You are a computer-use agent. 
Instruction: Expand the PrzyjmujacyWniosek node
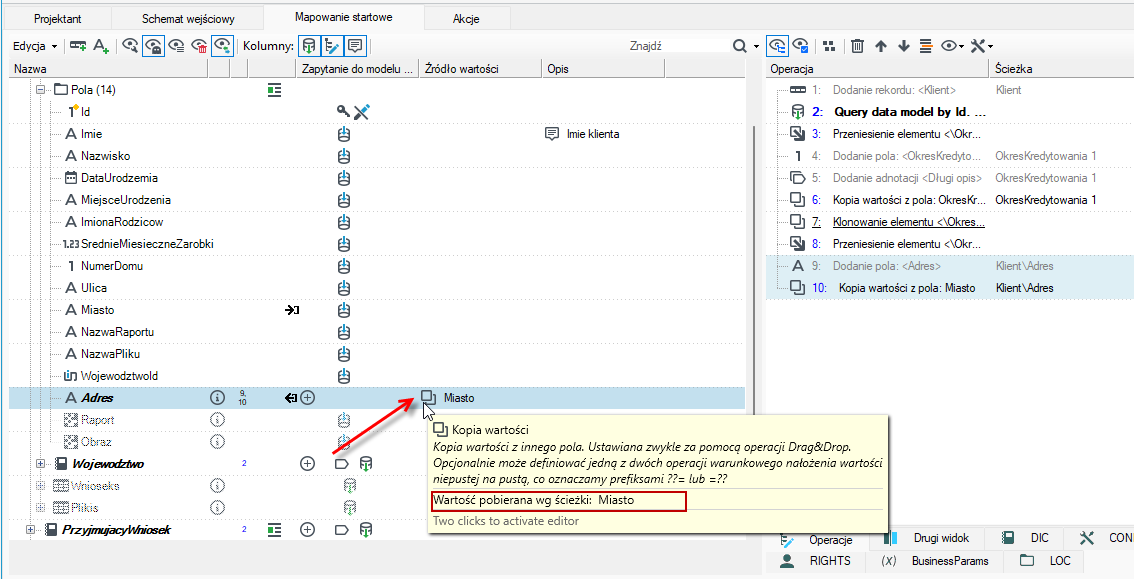(30, 530)
